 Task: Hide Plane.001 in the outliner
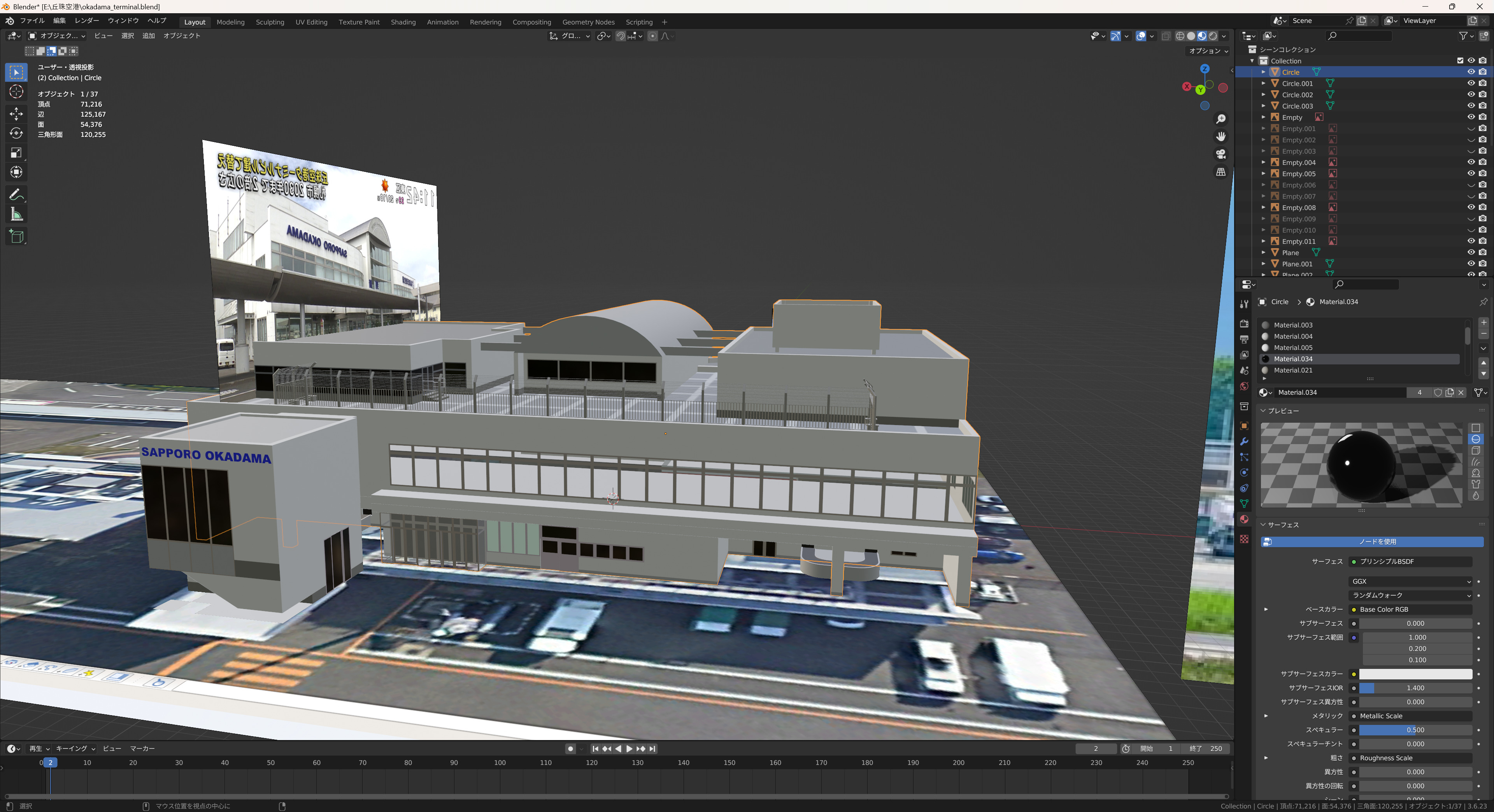[x=1471, y=264]
